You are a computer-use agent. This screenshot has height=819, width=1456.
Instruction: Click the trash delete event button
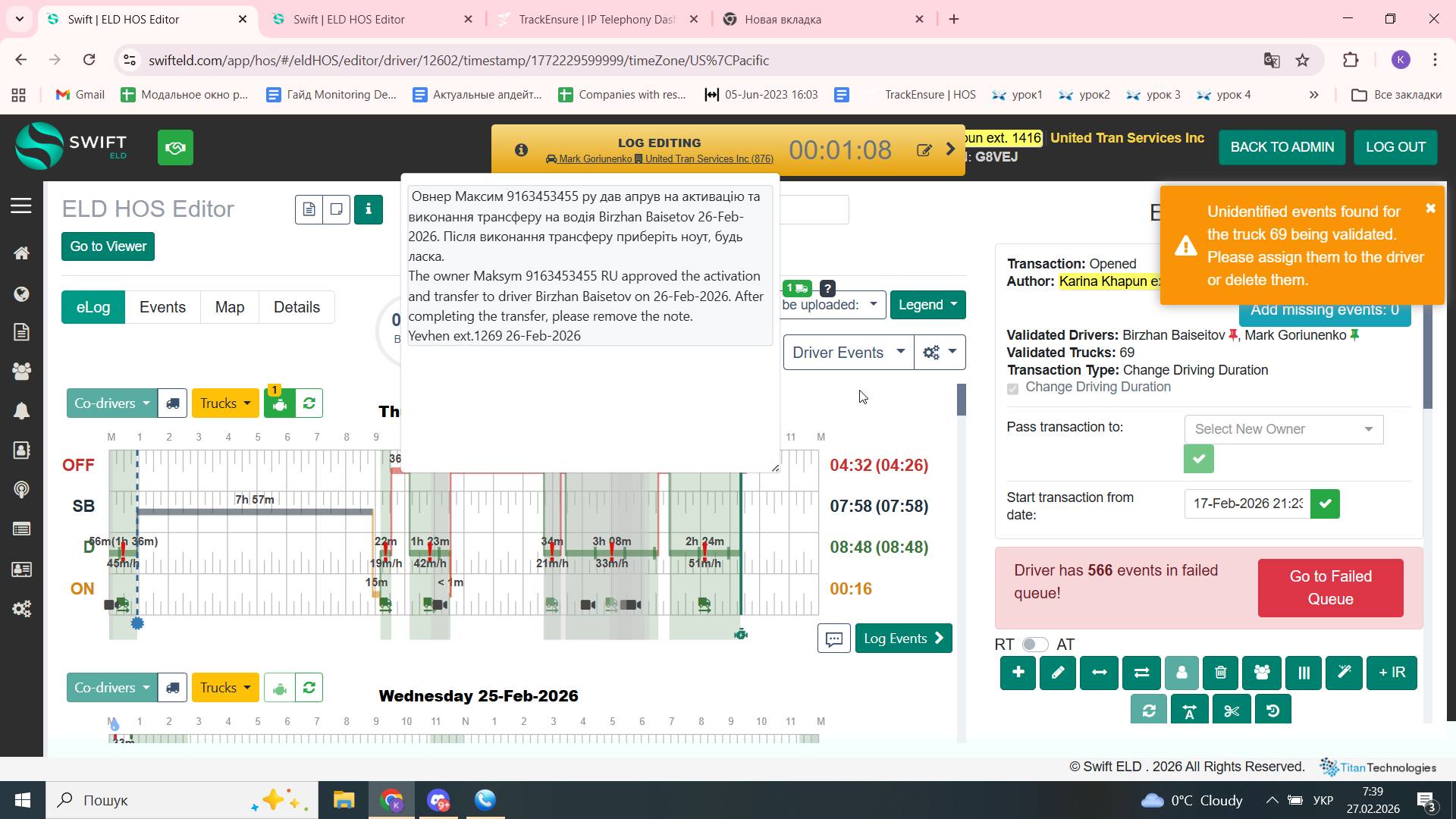pyautogui.click(x=1220, y=673)
